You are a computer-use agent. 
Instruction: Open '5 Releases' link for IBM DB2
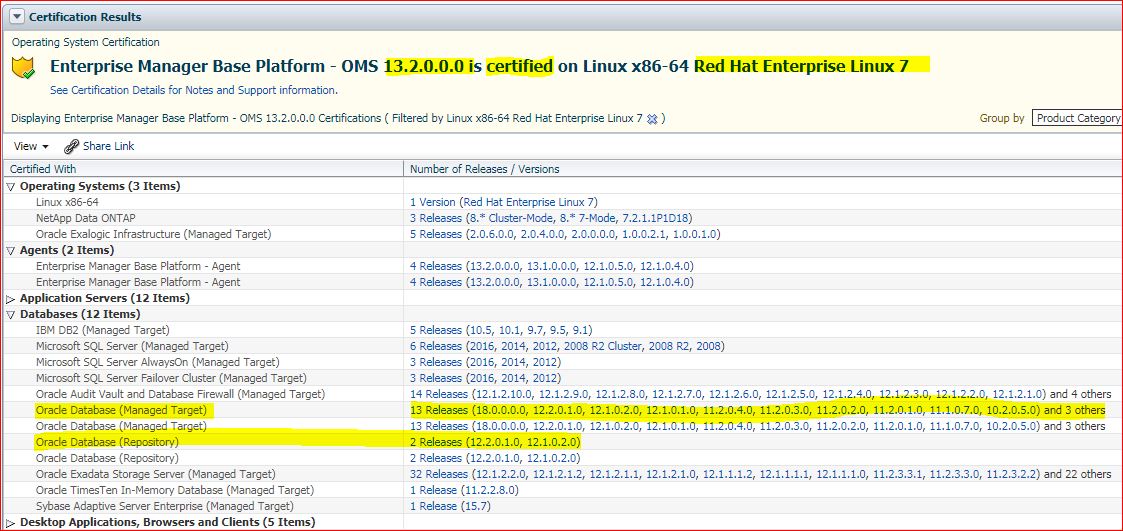(x=436, y=330)
